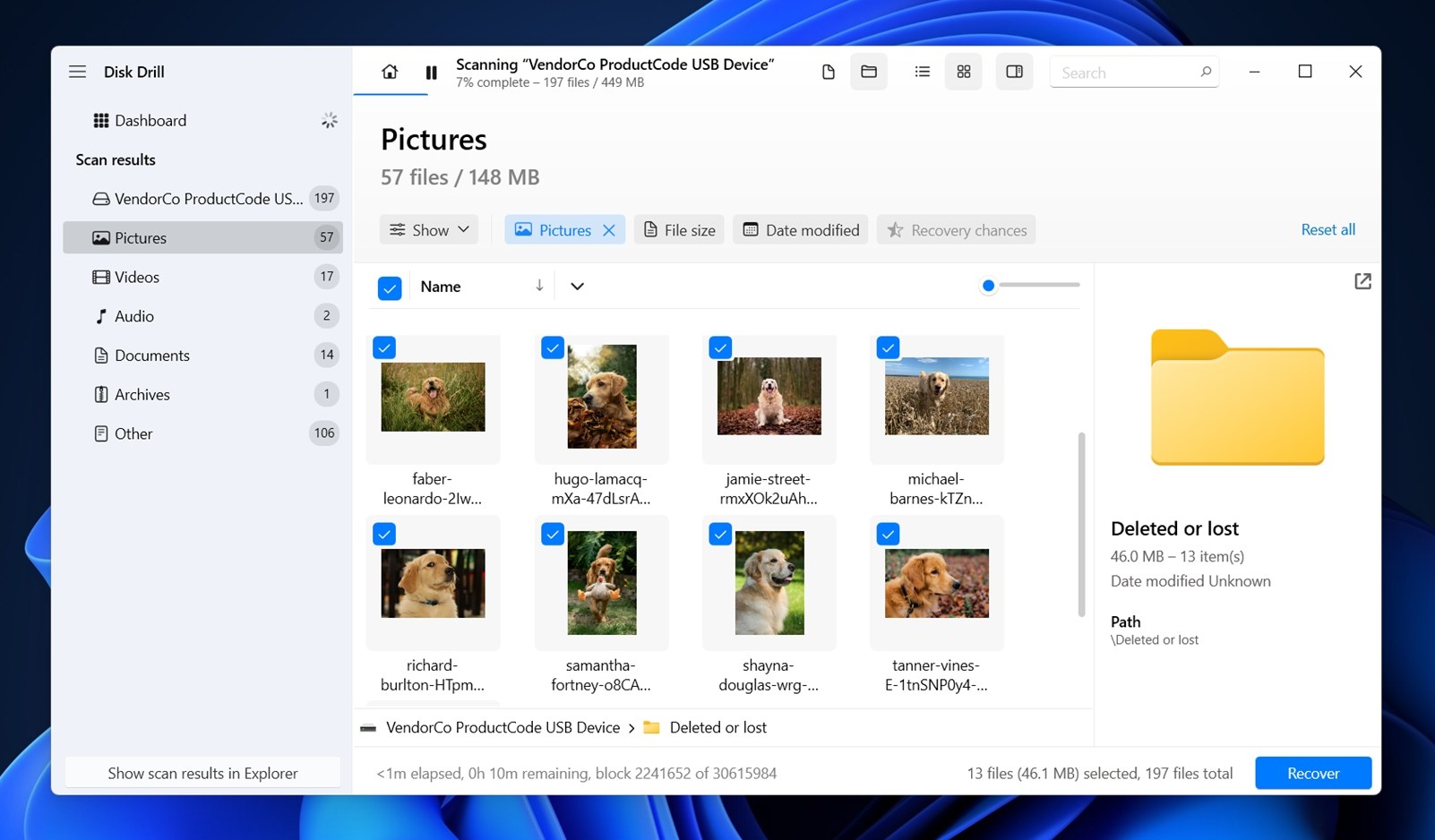Open the hamburger menu
This screenshot has width=1435, height=840.
click(x=78, y=72)
